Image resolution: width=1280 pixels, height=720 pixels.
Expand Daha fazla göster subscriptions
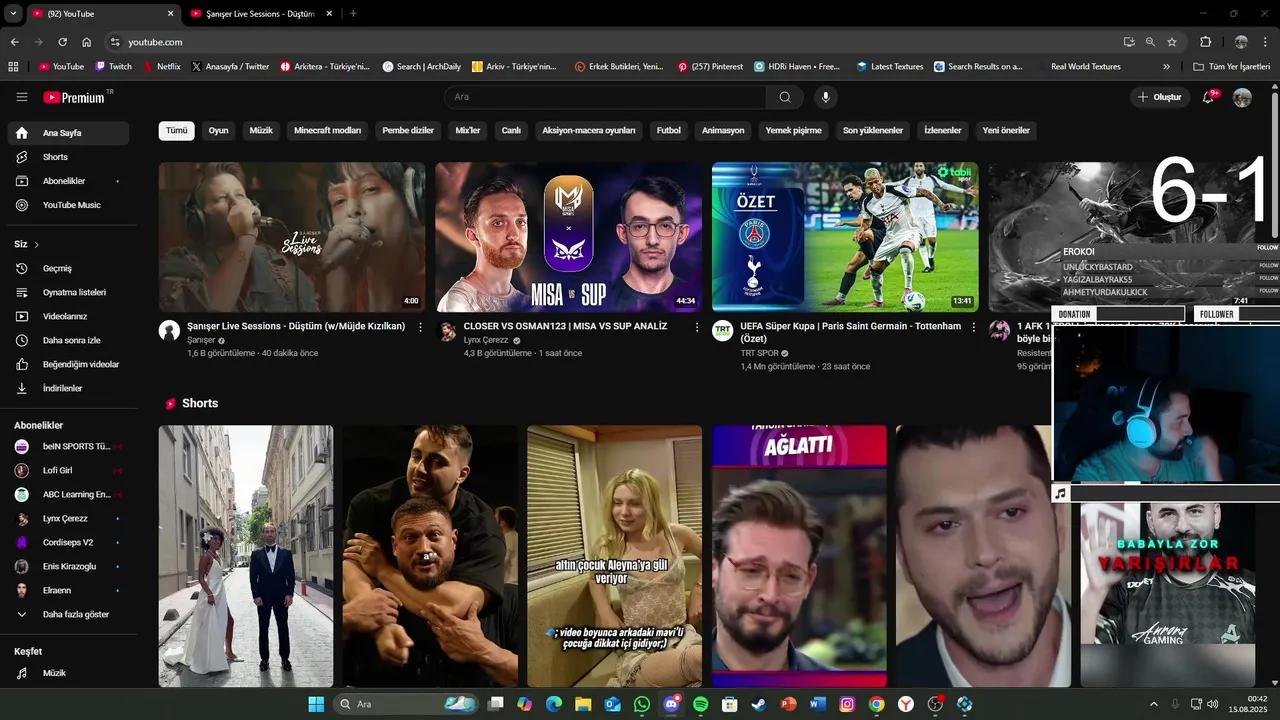(68, 614)
